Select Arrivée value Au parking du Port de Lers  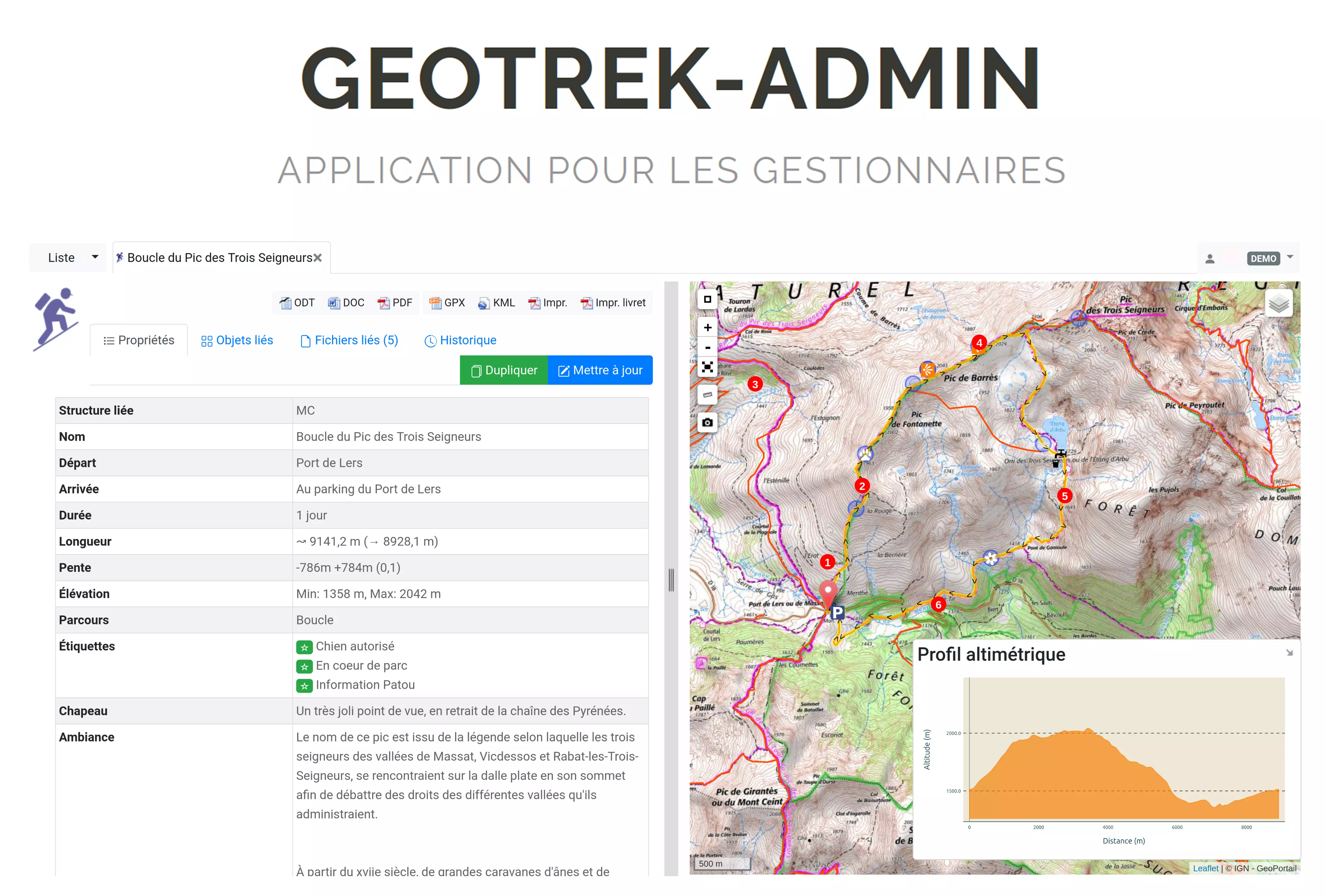pos(368,489)
